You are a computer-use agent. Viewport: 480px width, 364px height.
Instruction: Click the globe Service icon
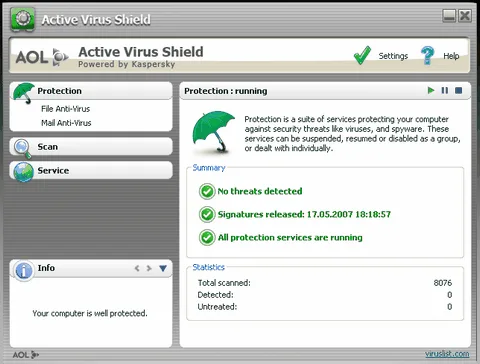(x=23, y=172)
